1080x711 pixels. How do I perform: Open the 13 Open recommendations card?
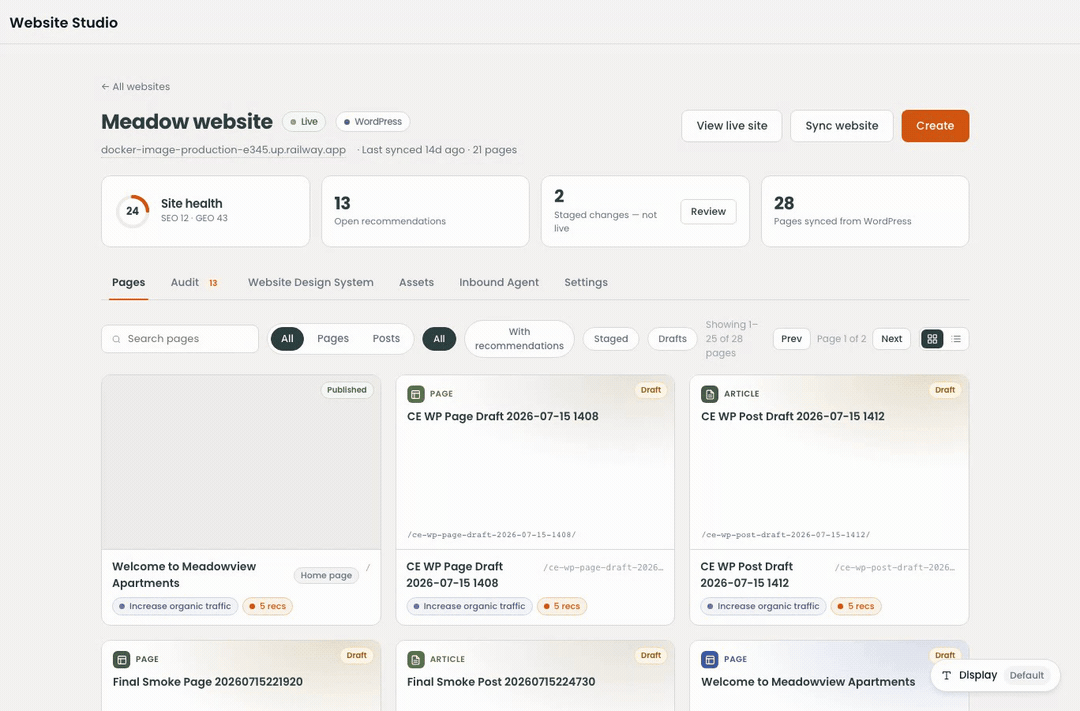[x=425, y=212]
